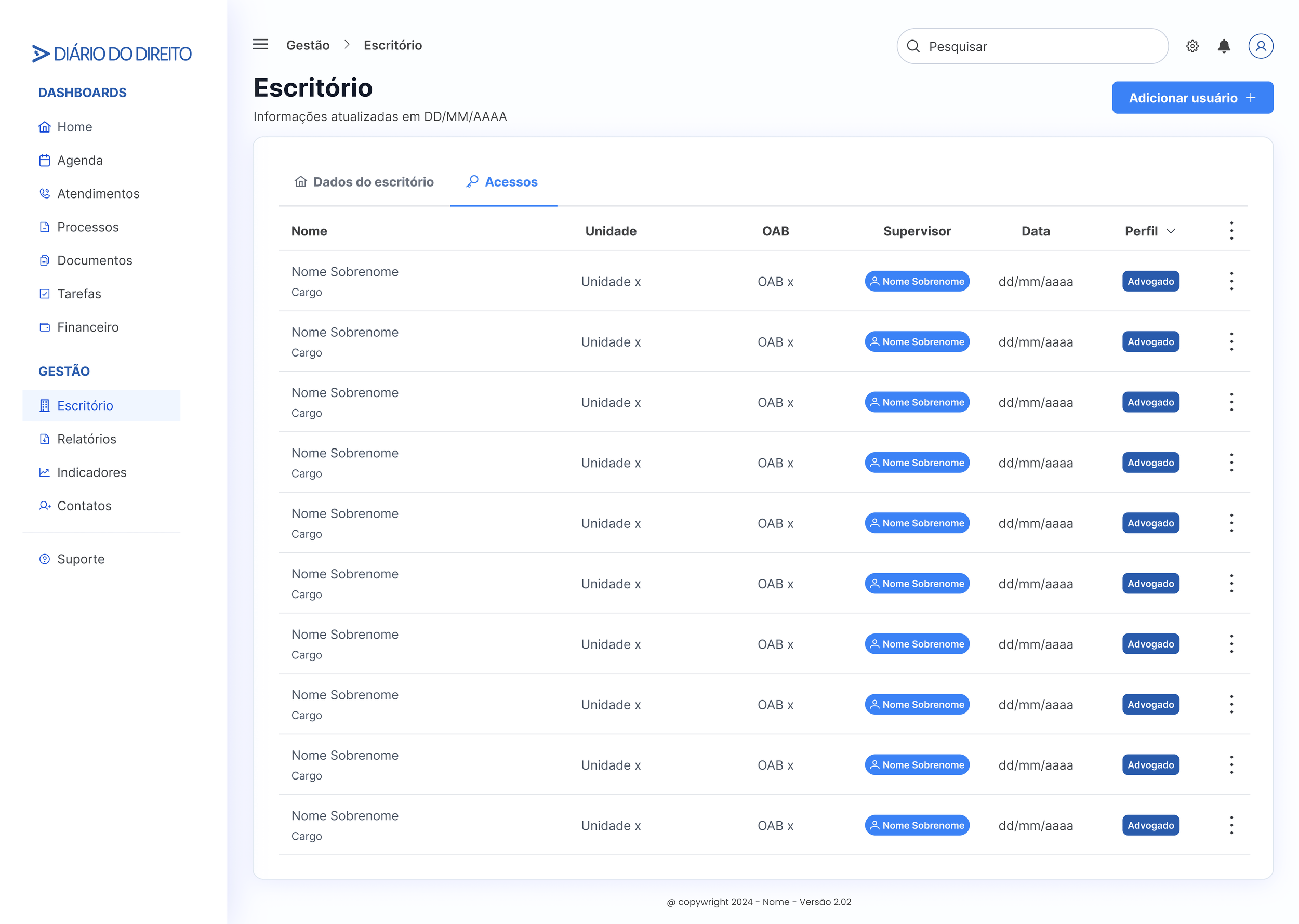Click the Diário do Direito logo
Viewport: 1299px width, 924px height.
tap(112, 54)
